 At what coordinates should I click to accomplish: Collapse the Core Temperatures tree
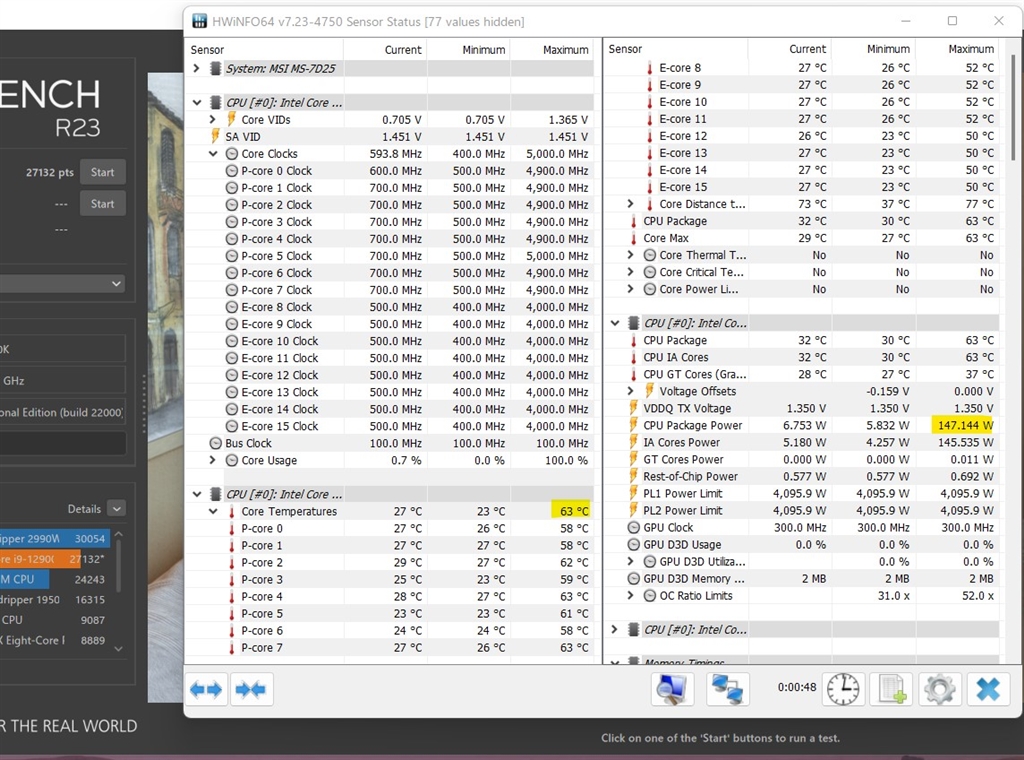(212, 511)
